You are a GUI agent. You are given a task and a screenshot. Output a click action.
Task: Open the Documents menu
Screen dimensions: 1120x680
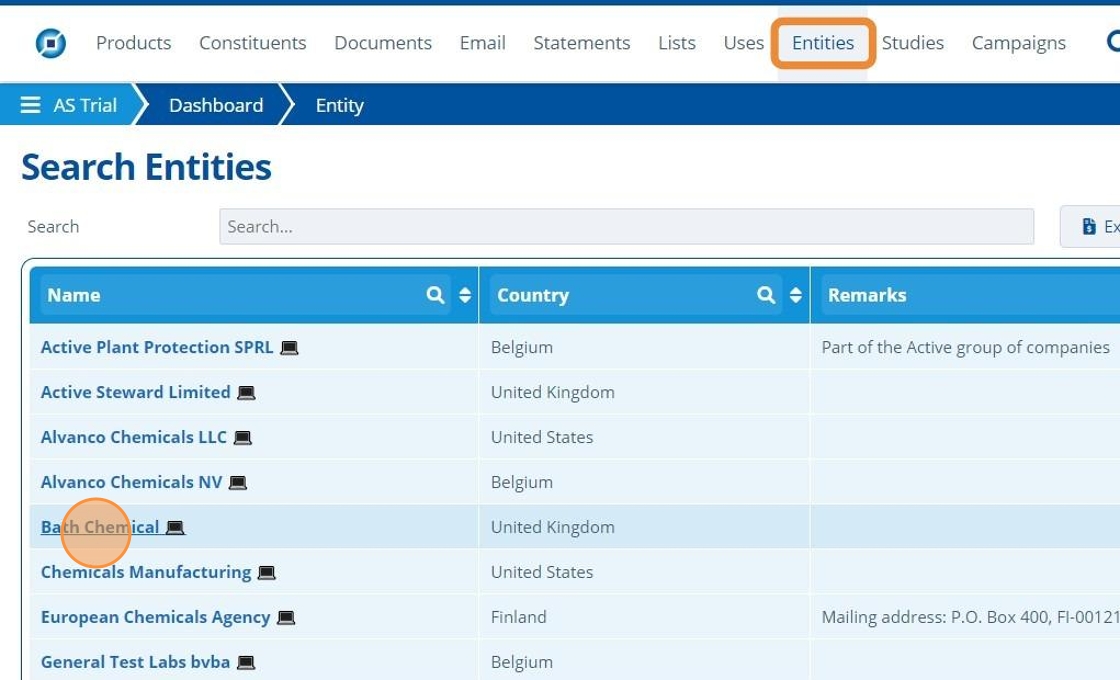point(383,43)
